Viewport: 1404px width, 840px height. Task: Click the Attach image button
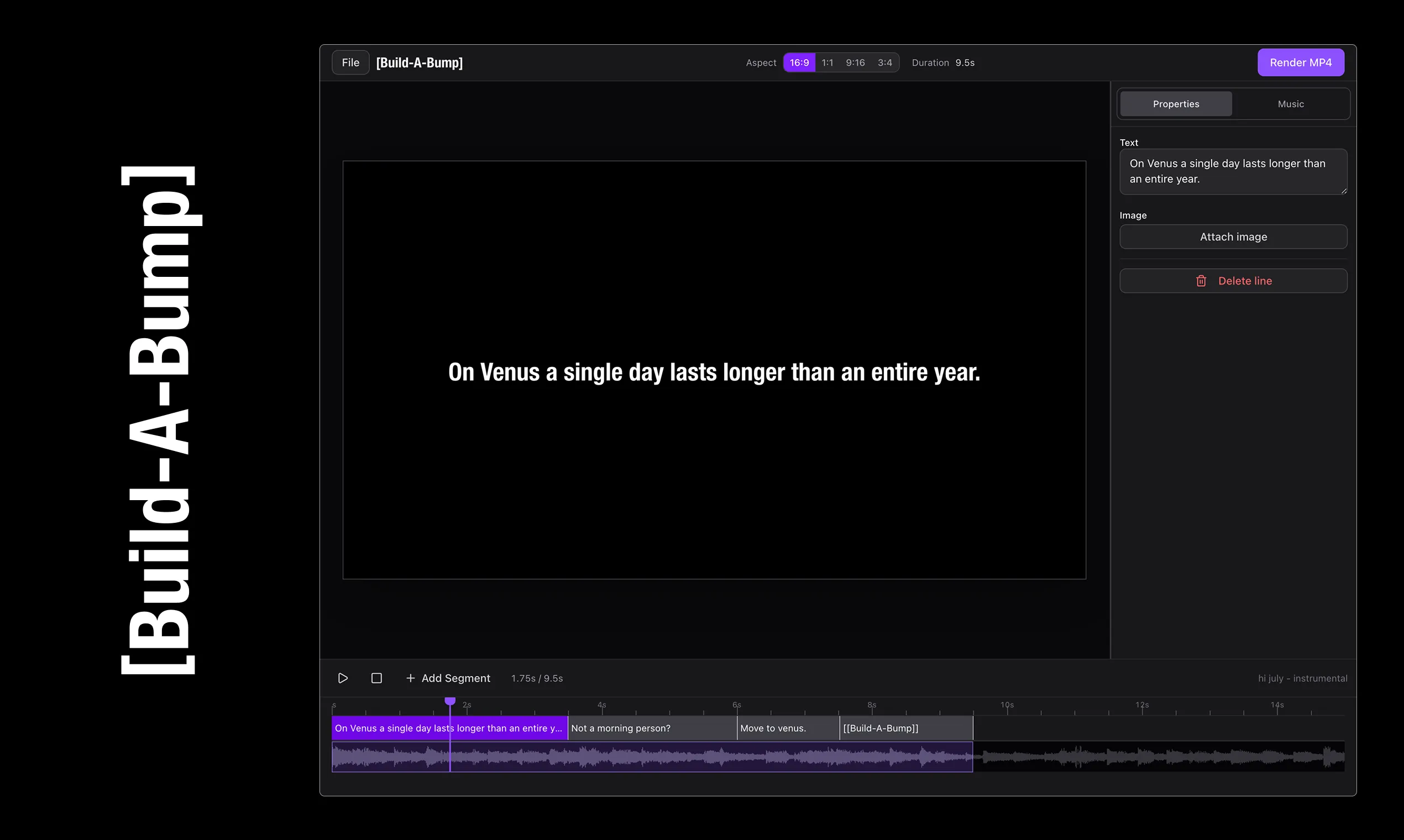(x=1233, y=237)
